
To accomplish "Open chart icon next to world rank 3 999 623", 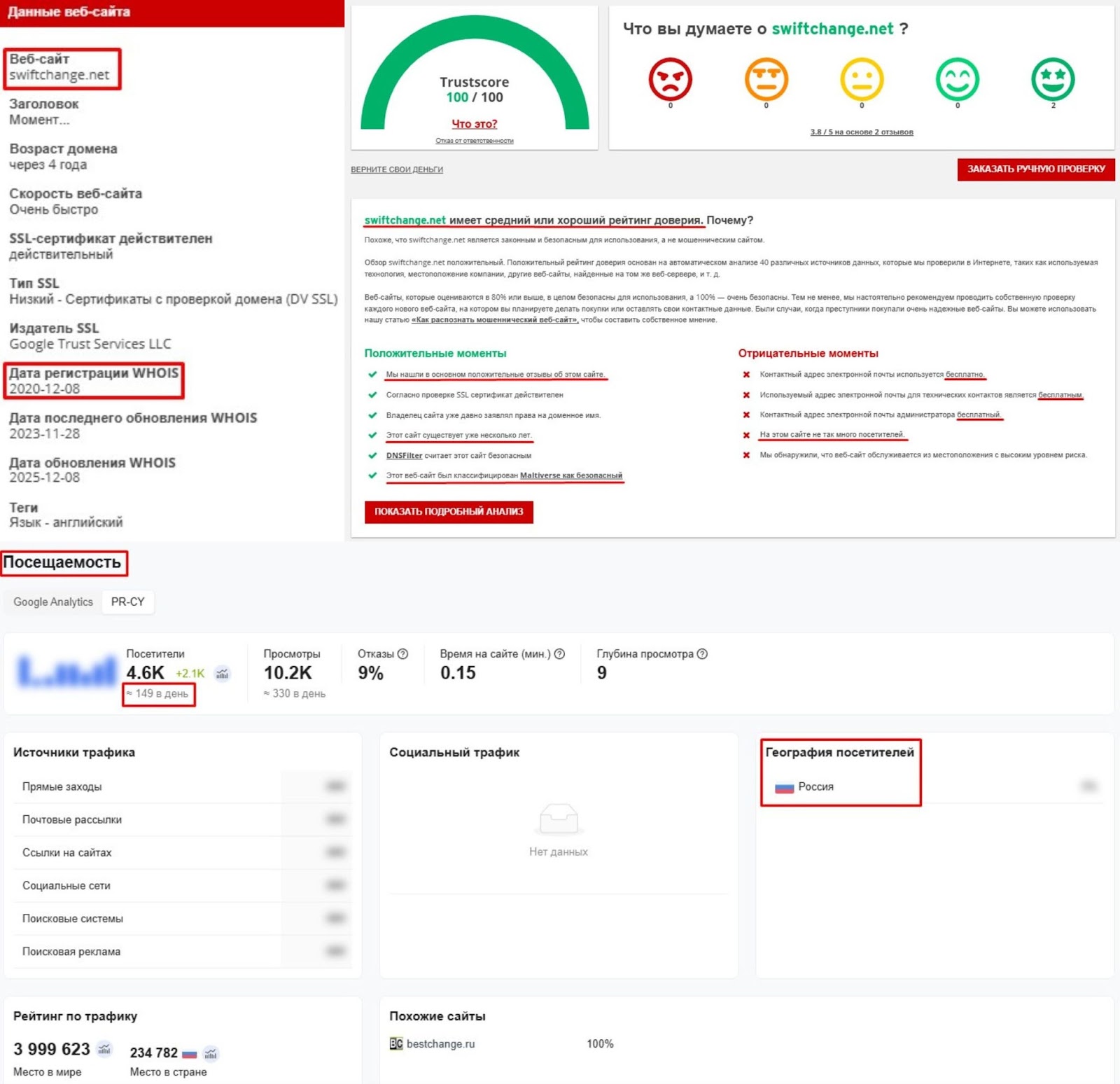I will pos(104,1049).
